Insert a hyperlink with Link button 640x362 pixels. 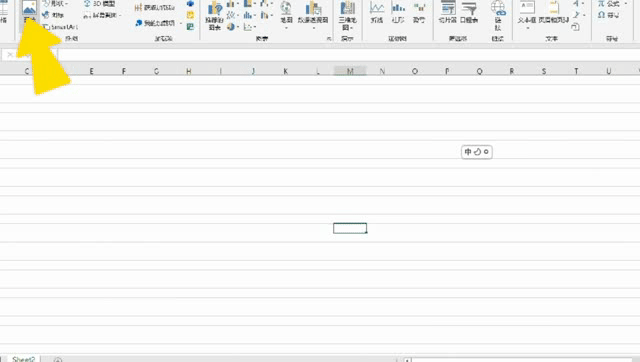click(498, 16)
